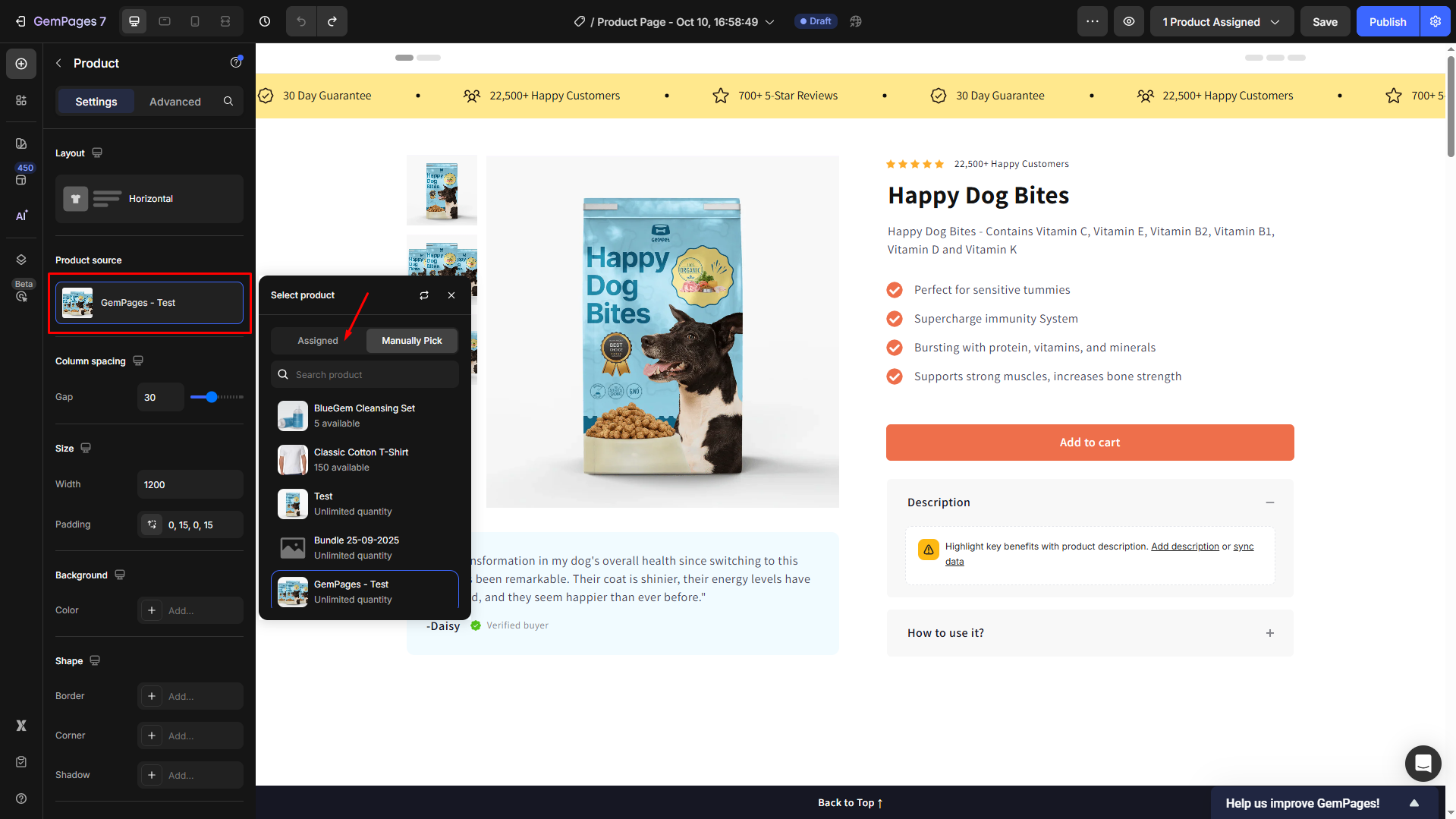Click the Publish button
1456x819 pixels.
pyautogui.click(x=1387, y=21)
